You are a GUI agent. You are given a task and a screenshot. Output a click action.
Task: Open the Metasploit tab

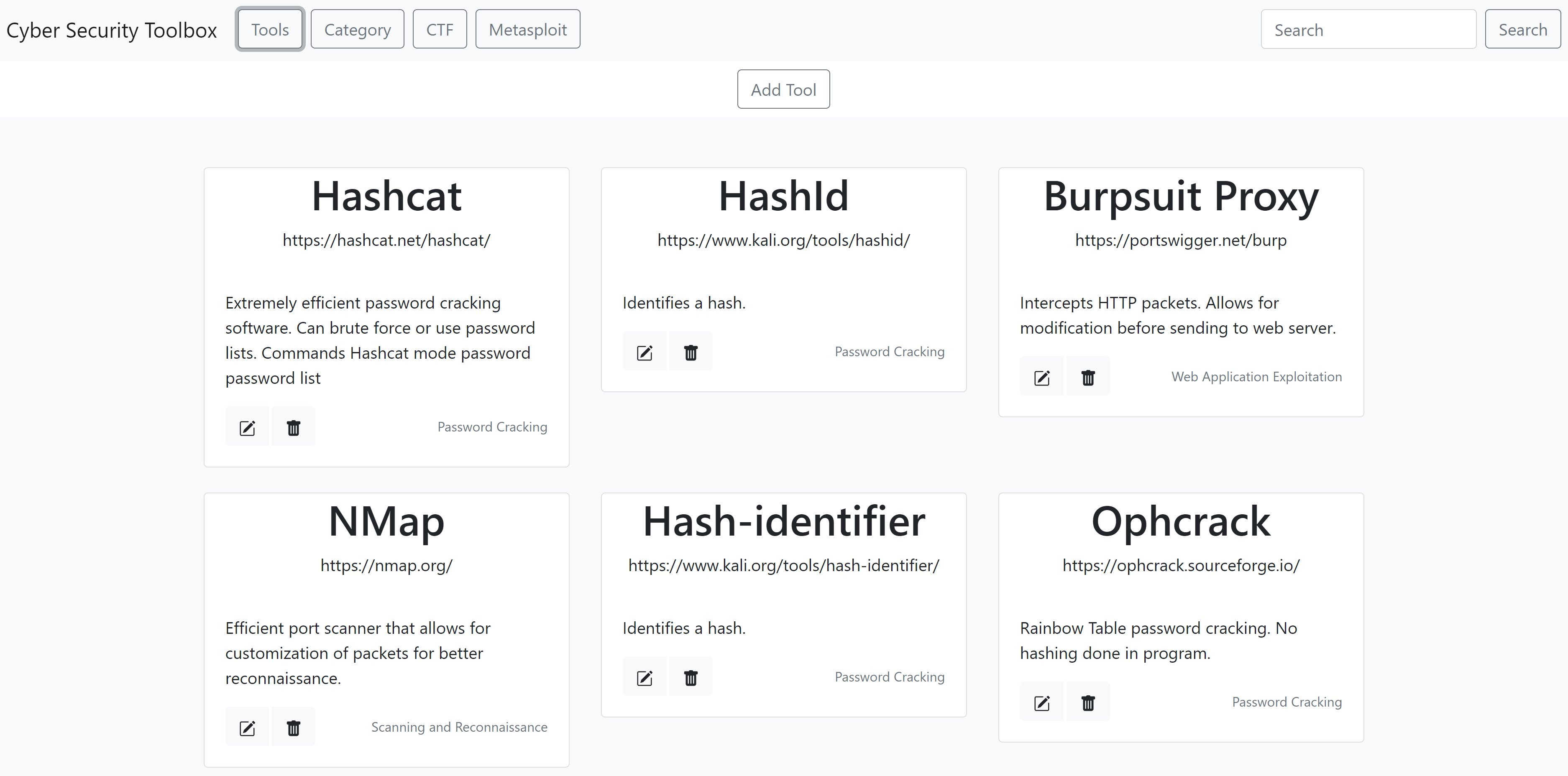coord(528,29)
